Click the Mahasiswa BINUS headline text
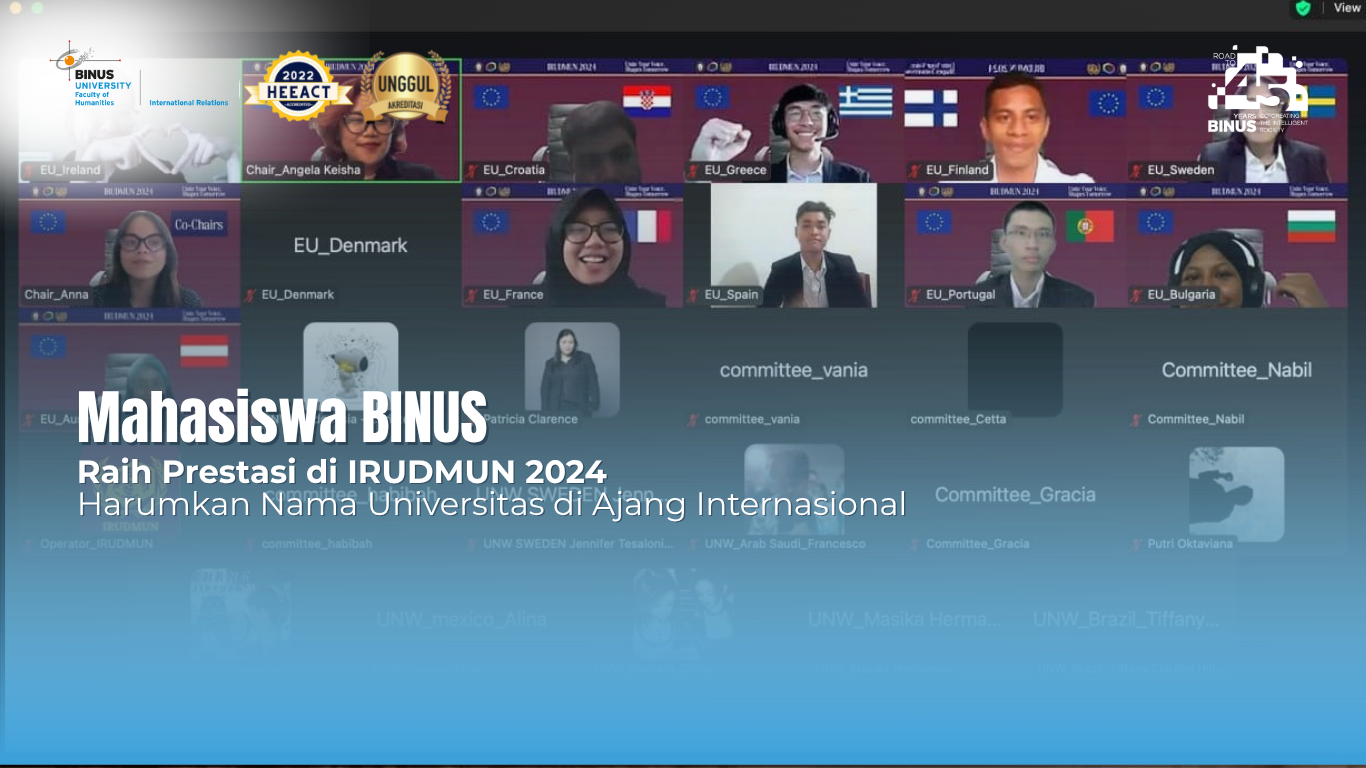1366x768 pixels. point(282,416)
